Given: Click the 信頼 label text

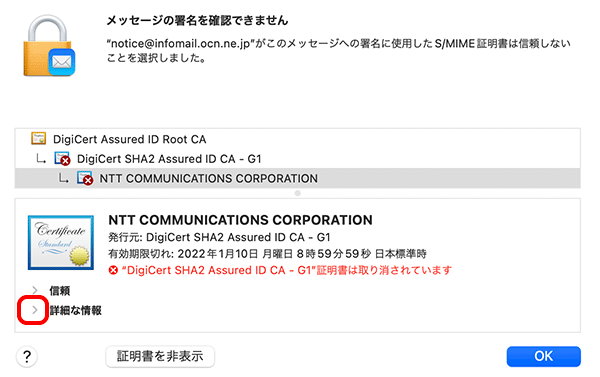Looking at the screenshot, I should pyautogui.click(x=60, y=291).
